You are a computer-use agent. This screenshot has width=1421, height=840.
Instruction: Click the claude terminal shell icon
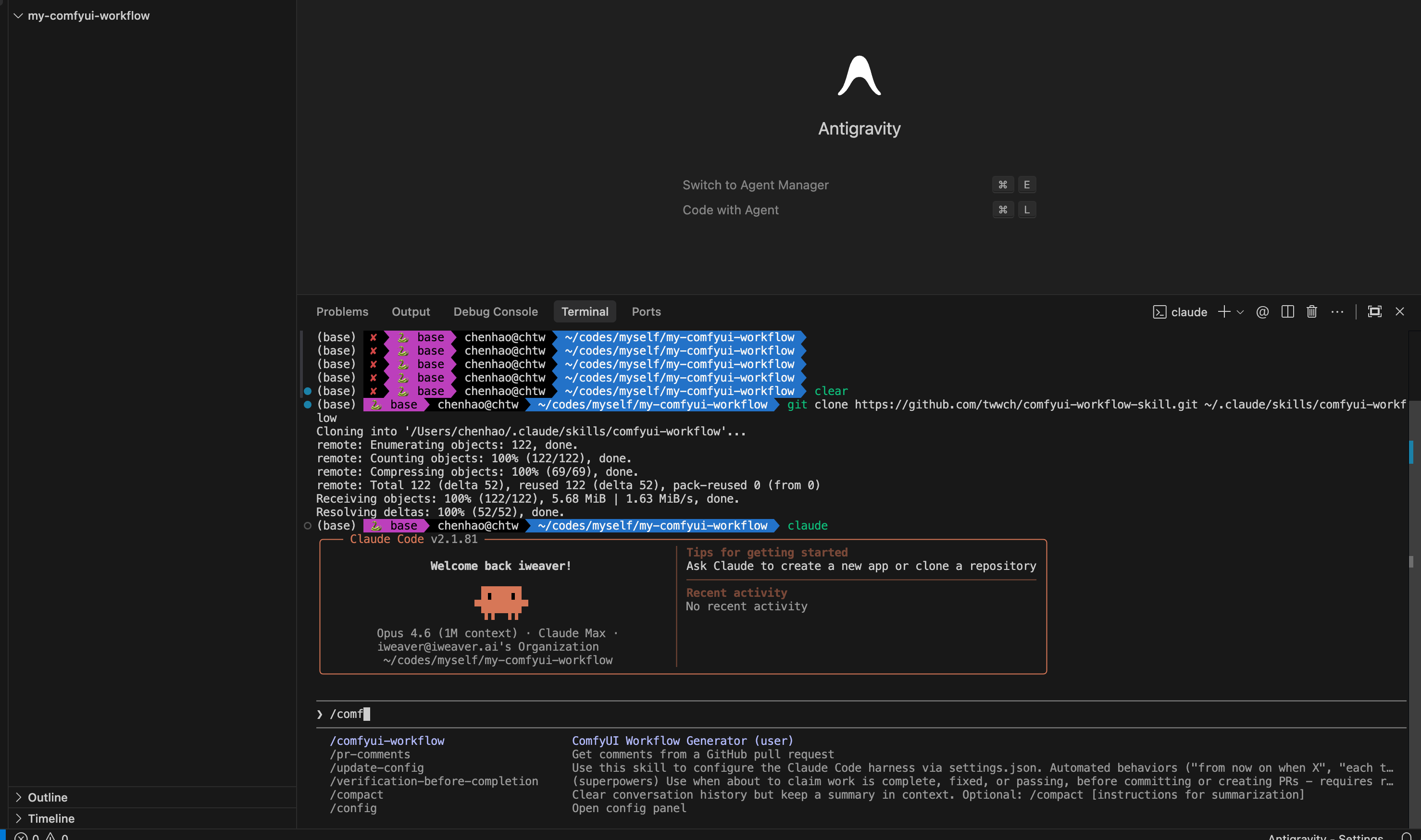[x=1159, y=312]
